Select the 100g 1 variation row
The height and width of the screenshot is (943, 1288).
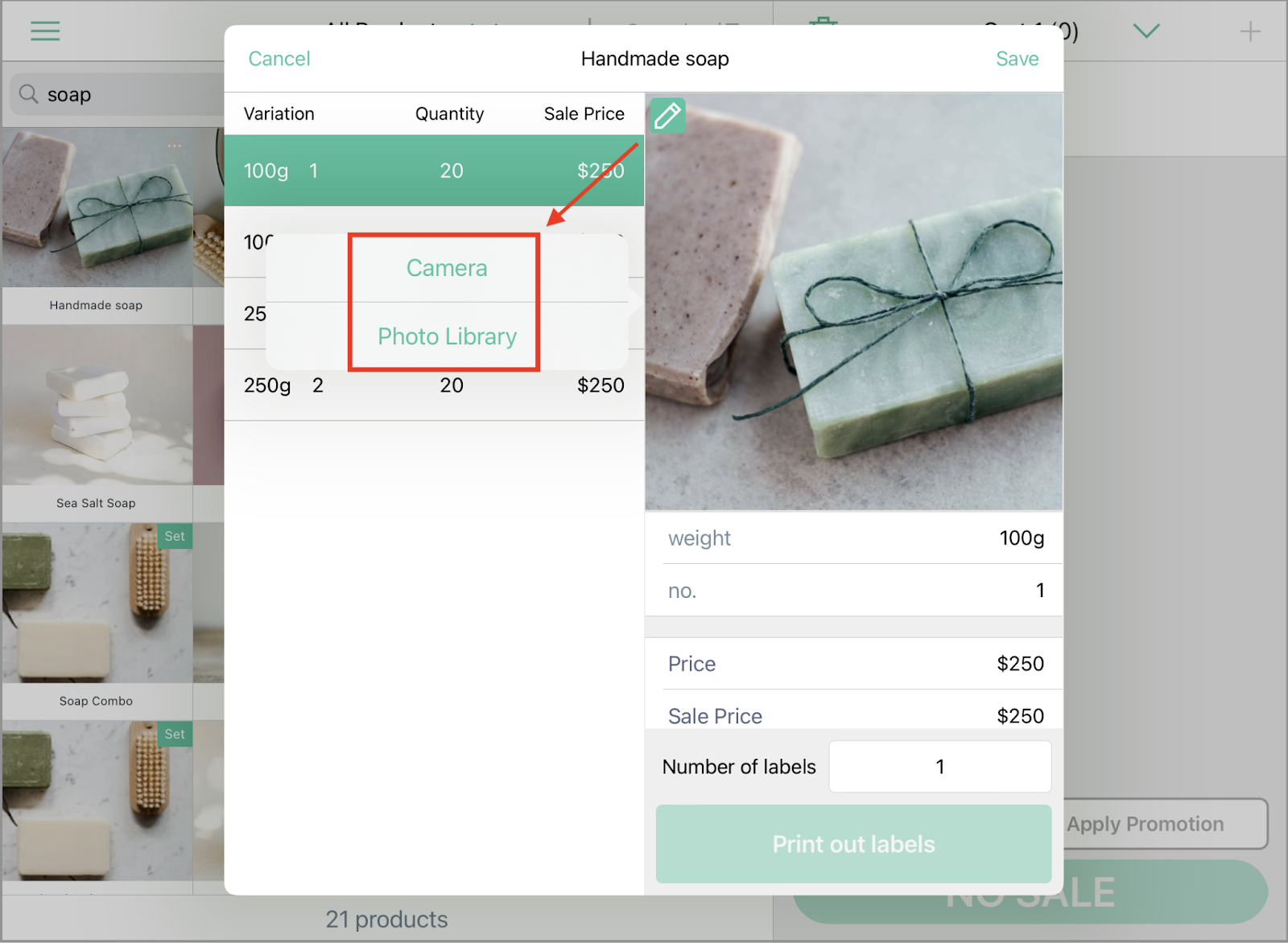434,171
